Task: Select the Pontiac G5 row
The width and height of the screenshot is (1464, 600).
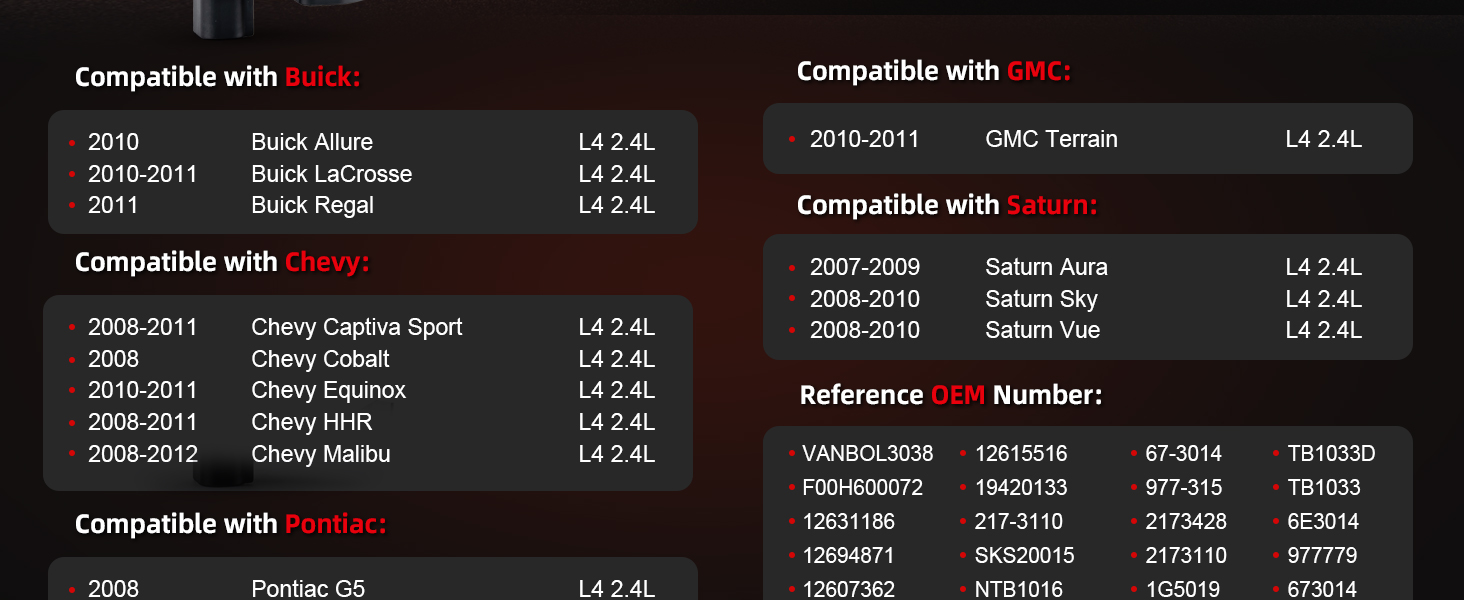Action: pyautogui.click(x=308, y=589)
